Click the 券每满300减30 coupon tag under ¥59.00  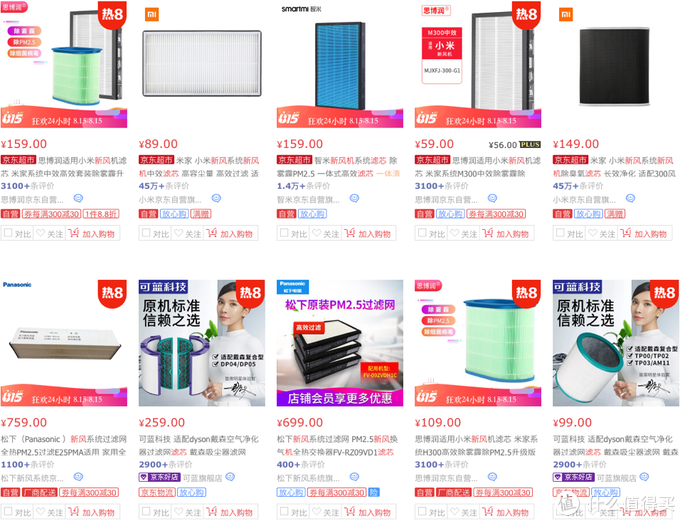(x=496, y=214)
